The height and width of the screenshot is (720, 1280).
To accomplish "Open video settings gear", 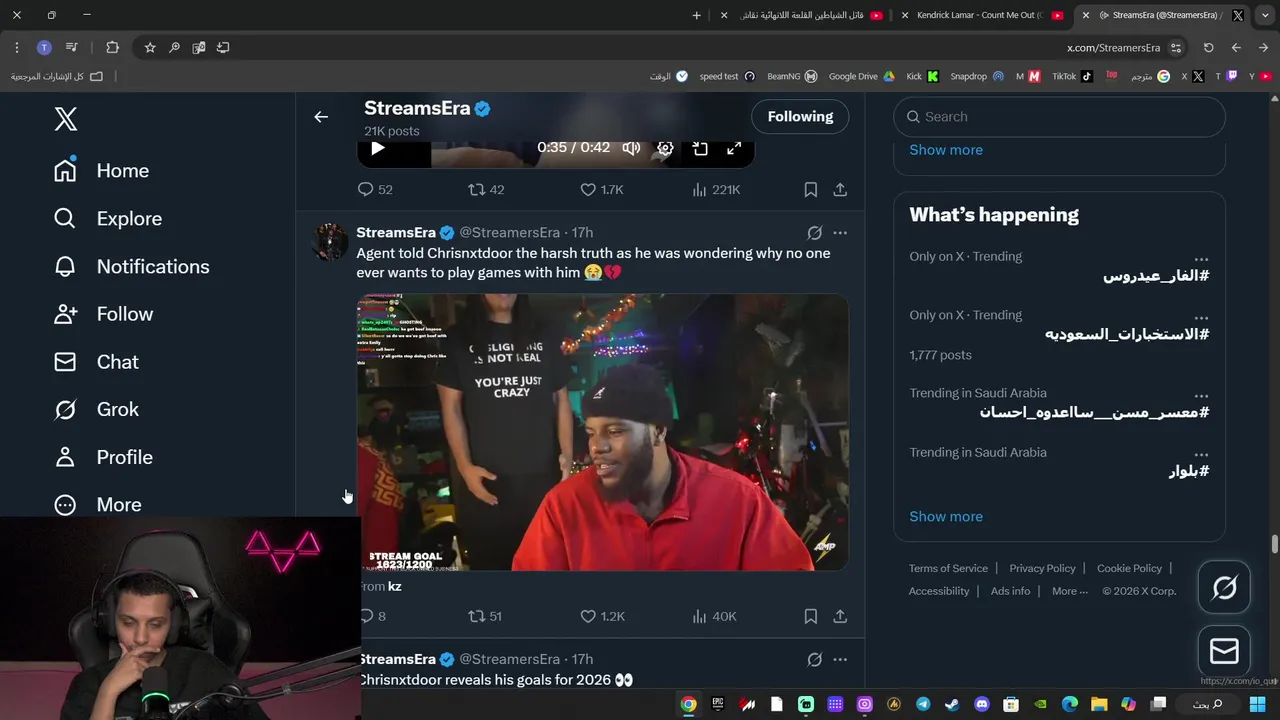I will [665, 148].
